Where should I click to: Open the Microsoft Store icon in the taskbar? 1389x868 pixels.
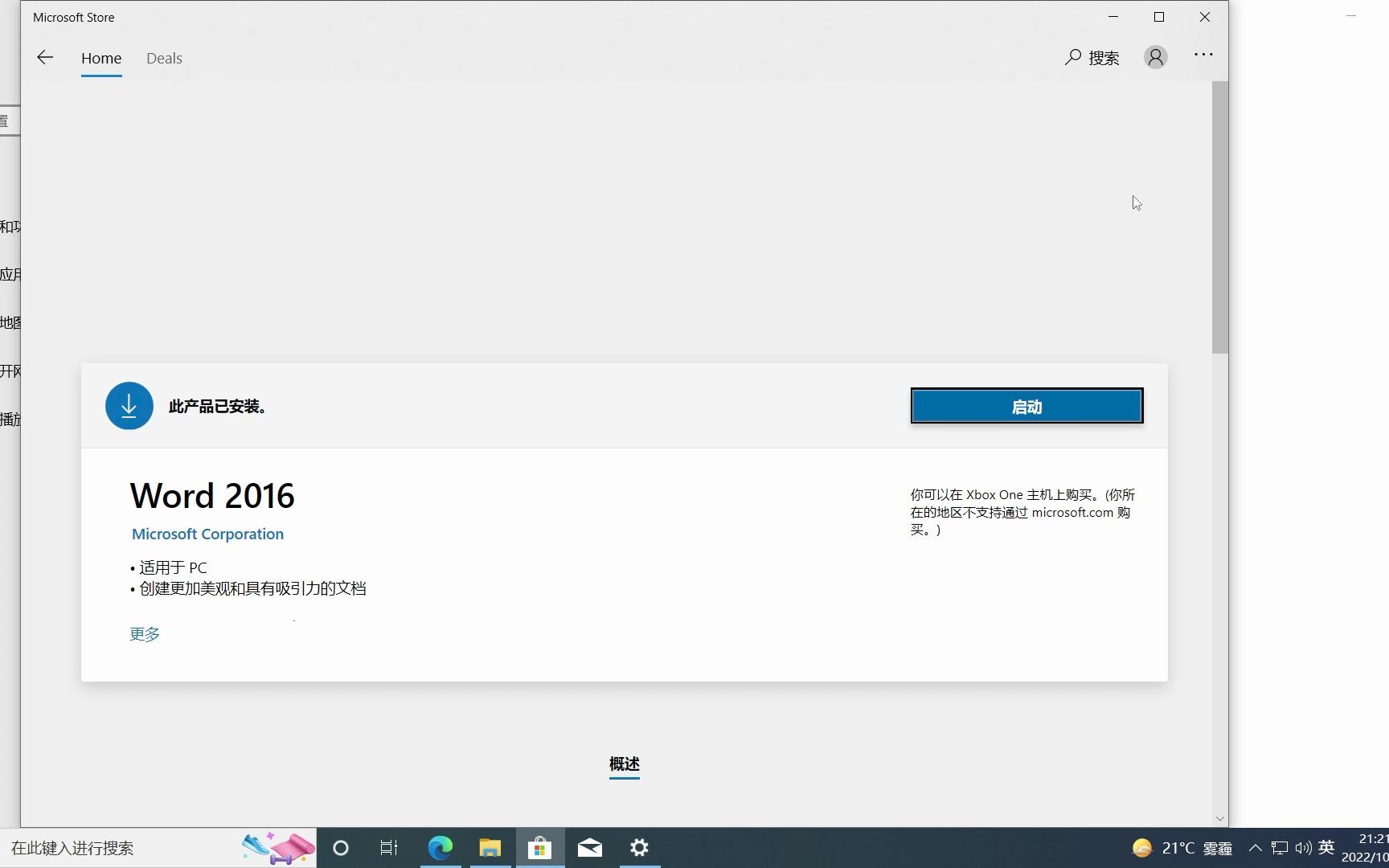(x=539, y=847)
